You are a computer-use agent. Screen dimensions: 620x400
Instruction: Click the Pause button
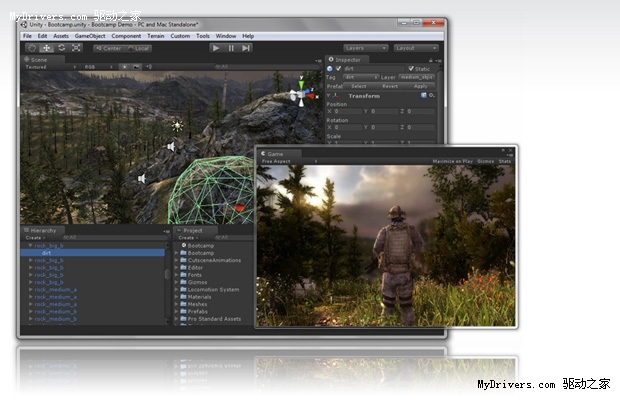point(231,48)
